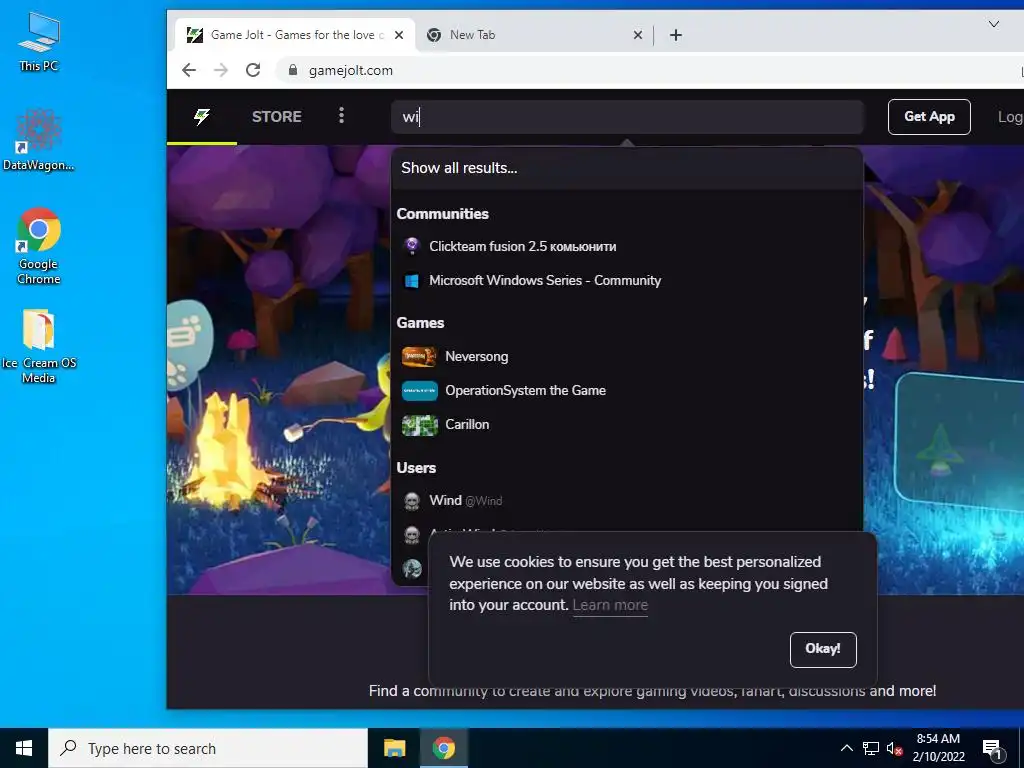Close the Game Jolt tab
The width and height of the screenshot is (1024, 768).
click(x=400, y=35)
